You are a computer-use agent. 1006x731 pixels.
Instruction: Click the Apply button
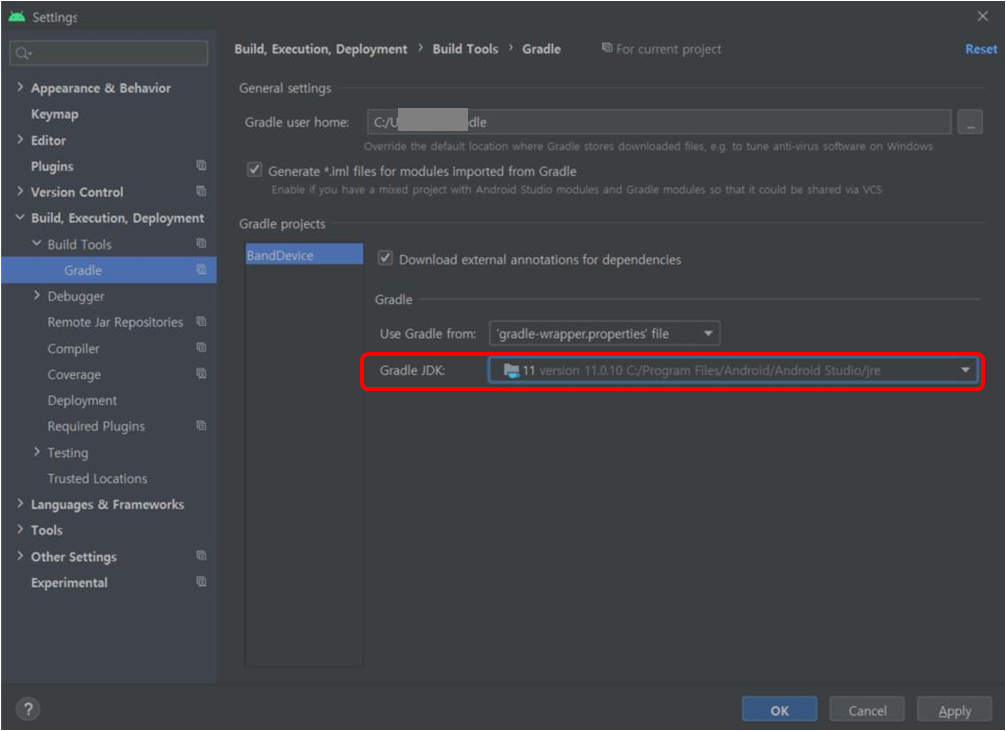pos(954,710)
